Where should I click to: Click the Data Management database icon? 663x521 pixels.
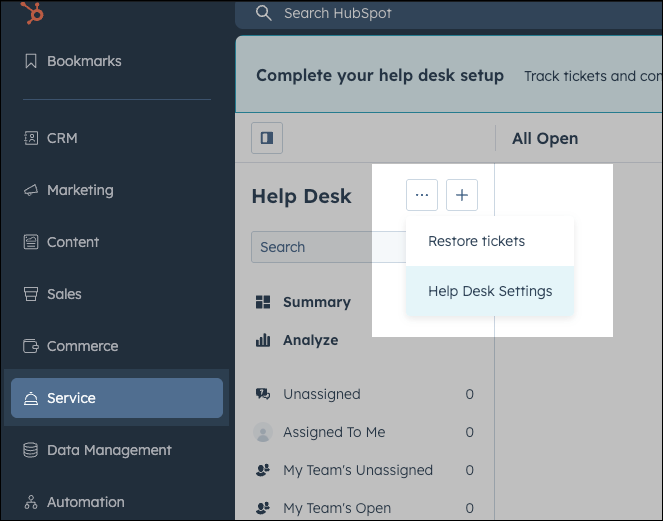point(30,450)
